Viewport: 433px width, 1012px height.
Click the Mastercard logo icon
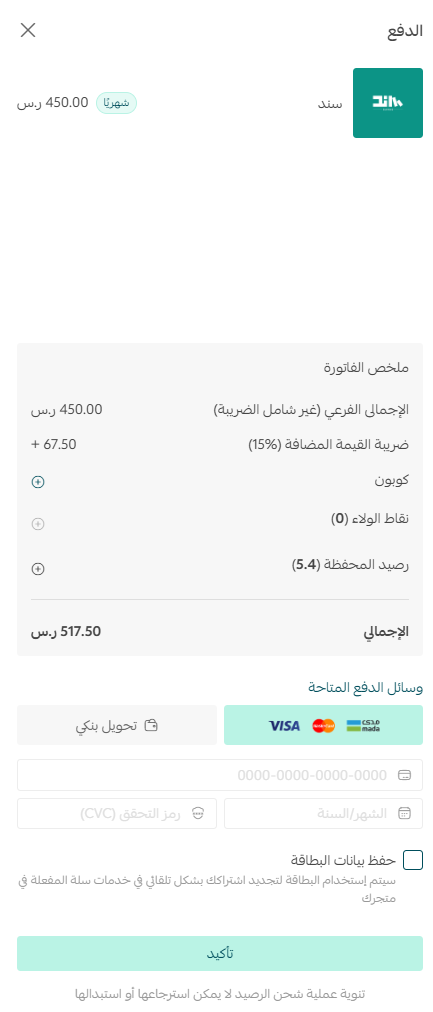tap(323, 725)
